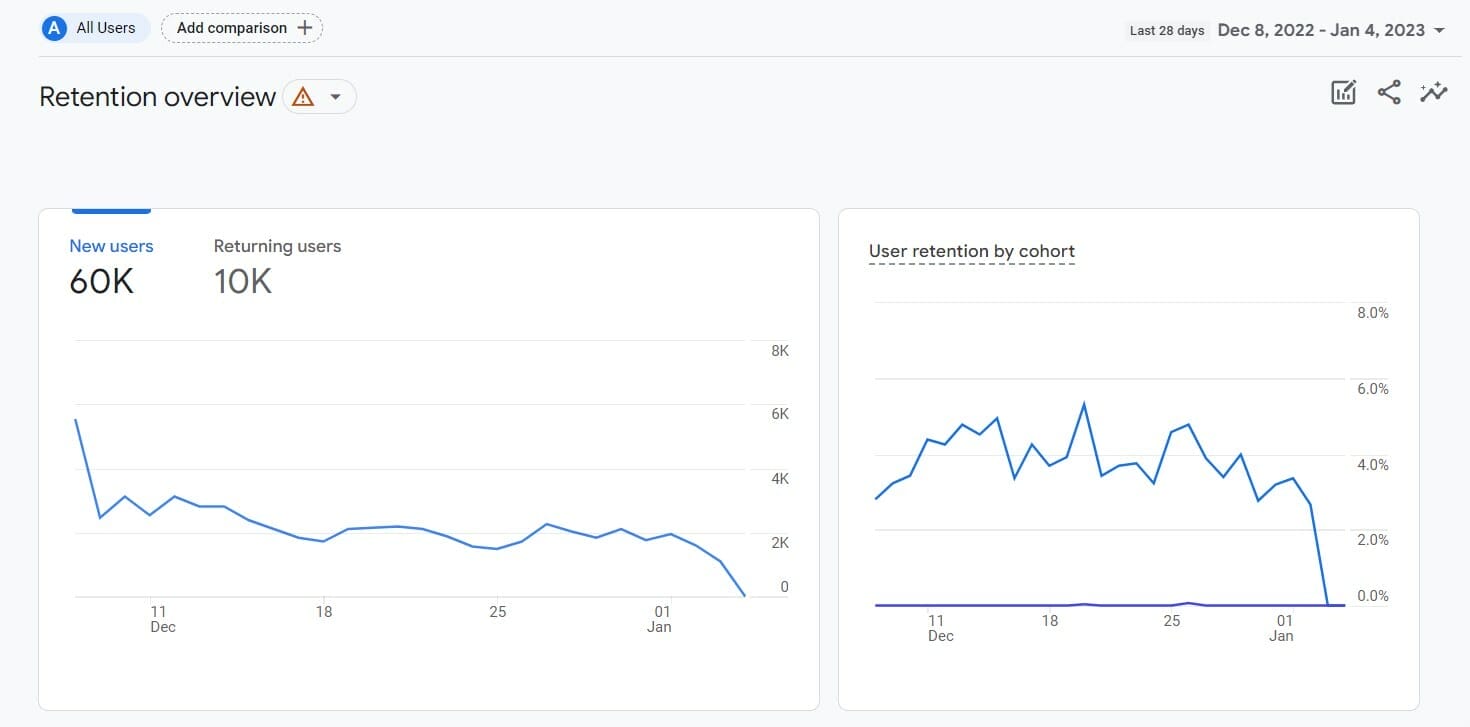Click the All Users segment chip

tap(93, 27)
